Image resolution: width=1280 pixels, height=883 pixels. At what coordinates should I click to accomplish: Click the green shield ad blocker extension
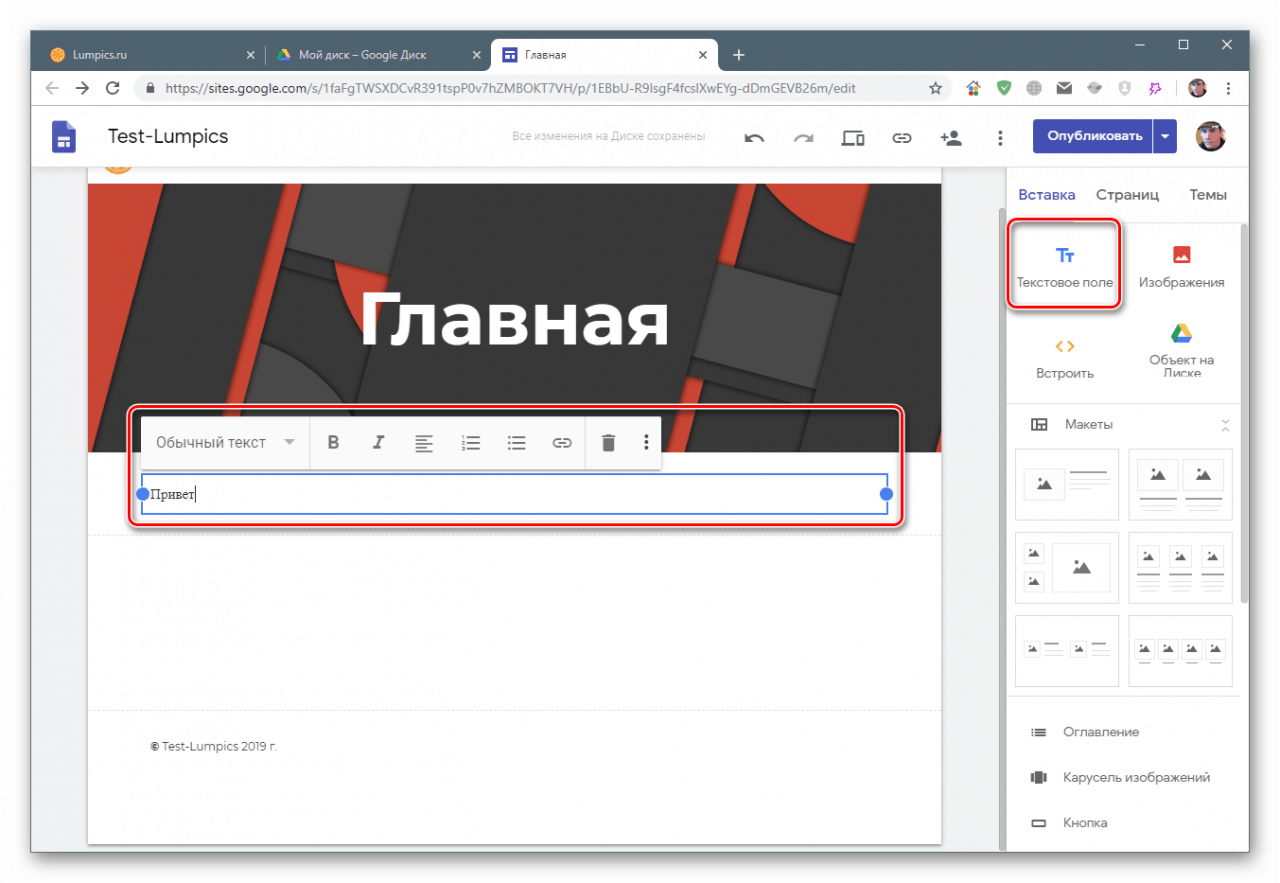(1004, 88)
